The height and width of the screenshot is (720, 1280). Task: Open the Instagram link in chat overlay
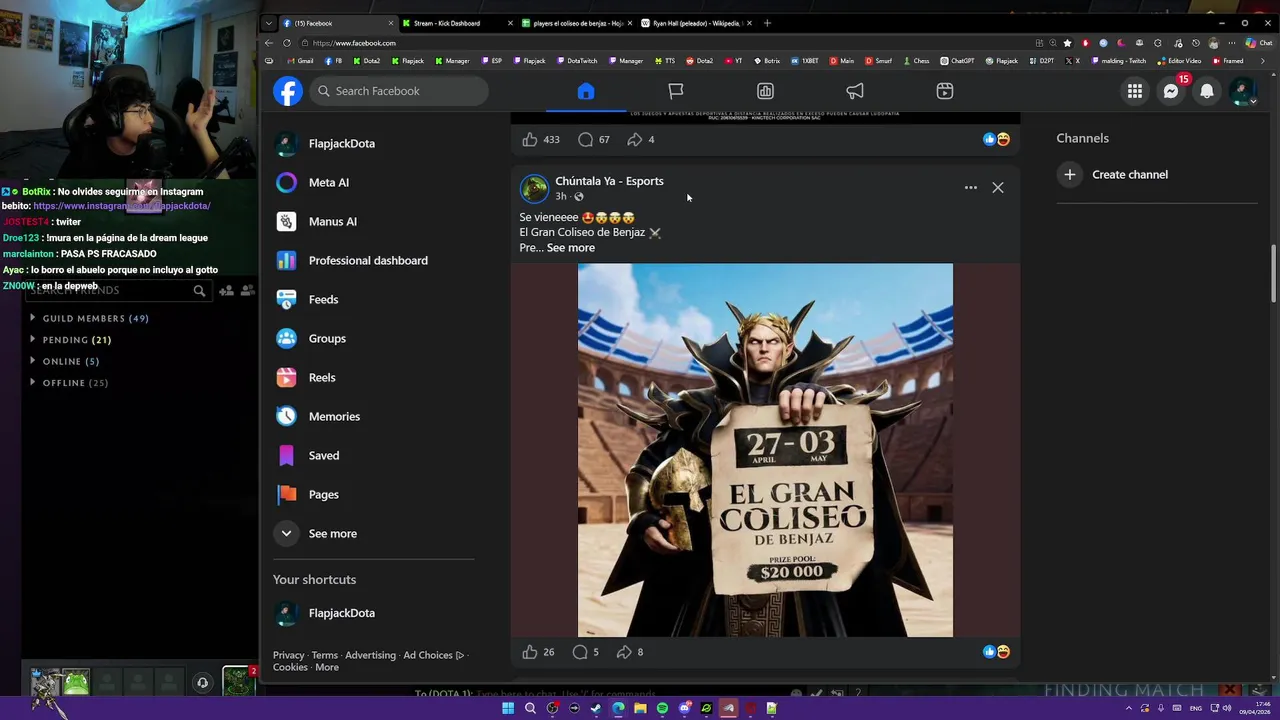click(x=122, y=206)
